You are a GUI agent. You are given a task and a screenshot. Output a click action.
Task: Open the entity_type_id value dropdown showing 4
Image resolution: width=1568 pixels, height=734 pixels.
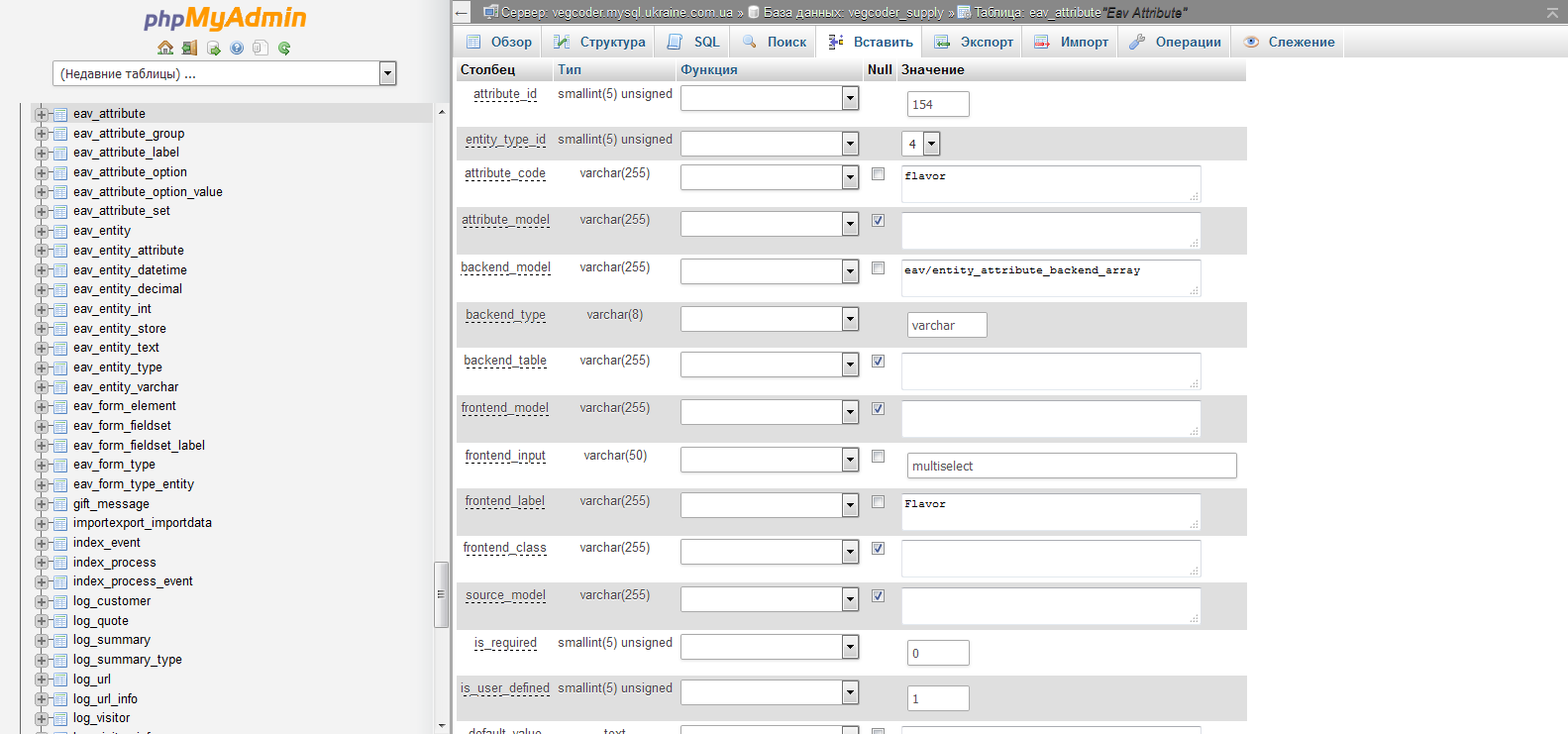920,144
